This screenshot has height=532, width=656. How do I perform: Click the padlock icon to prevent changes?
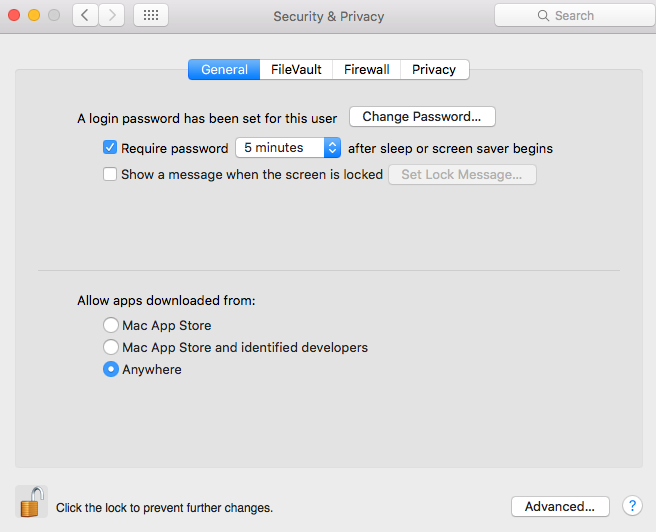(x=32, y=502)
